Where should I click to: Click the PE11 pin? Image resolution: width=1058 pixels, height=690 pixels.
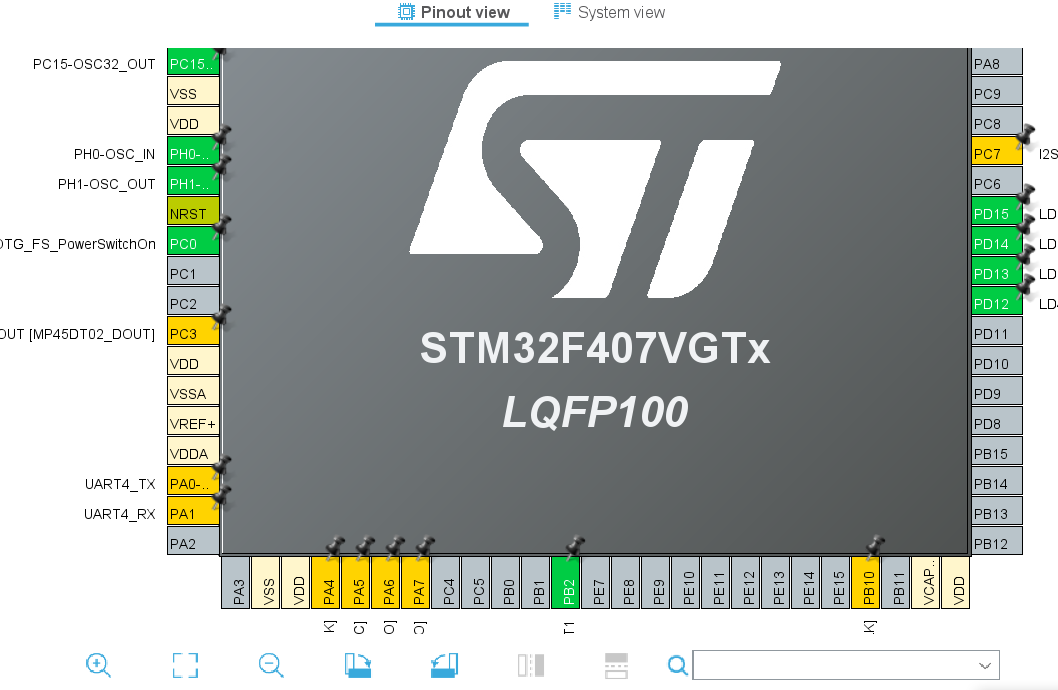716,583
